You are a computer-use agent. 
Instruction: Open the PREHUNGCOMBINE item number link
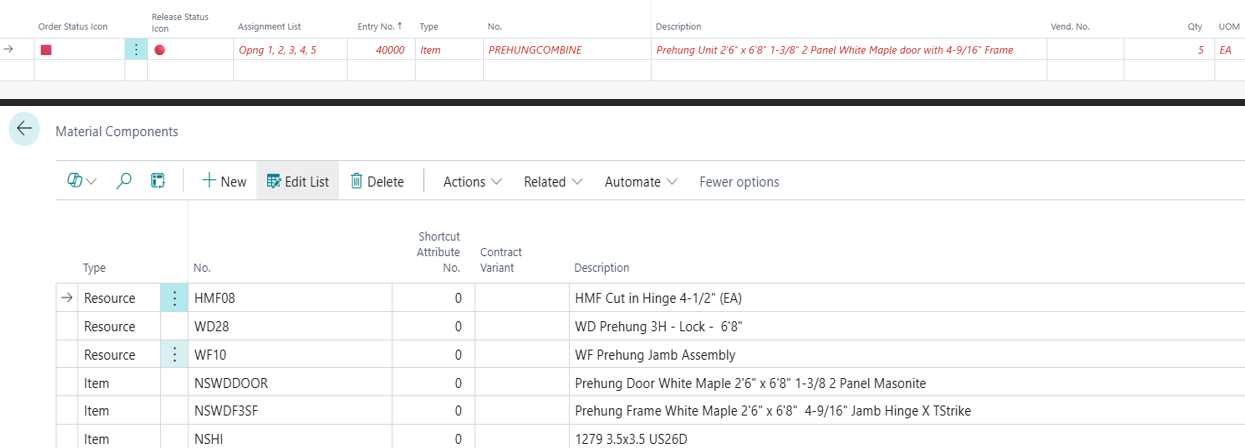(534, 49)
